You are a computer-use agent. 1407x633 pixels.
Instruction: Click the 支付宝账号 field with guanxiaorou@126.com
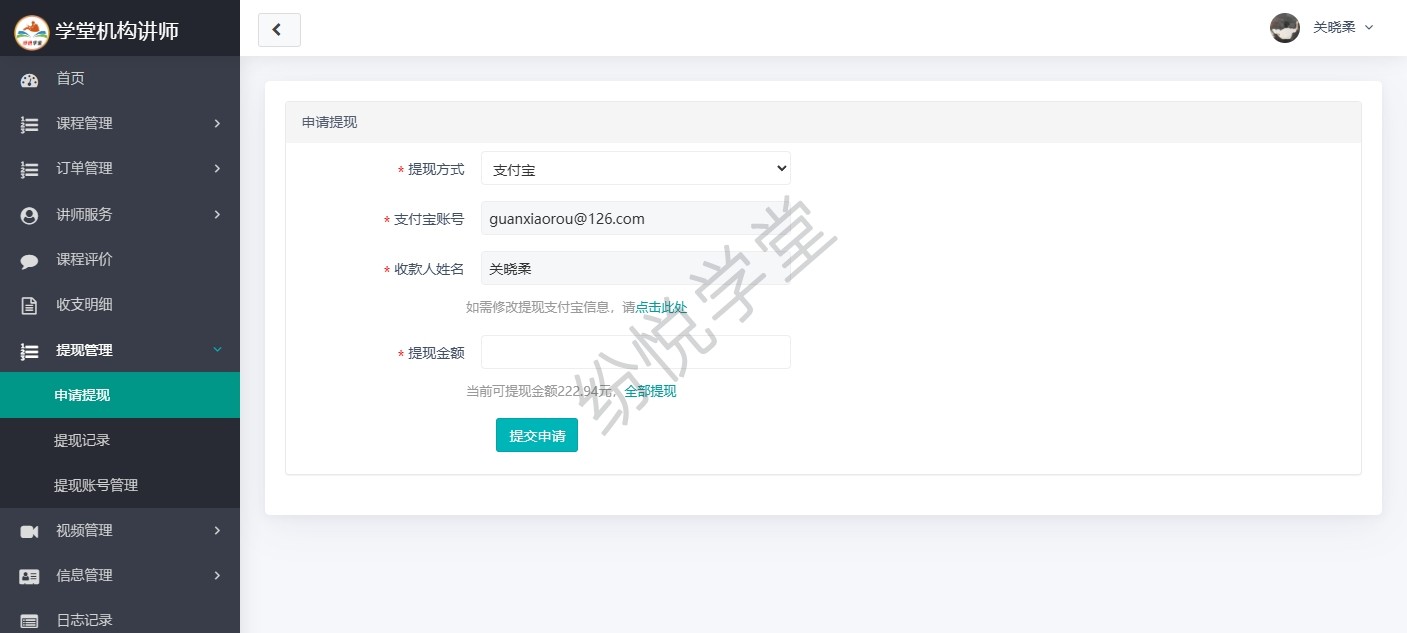click(x=636, y=218)
